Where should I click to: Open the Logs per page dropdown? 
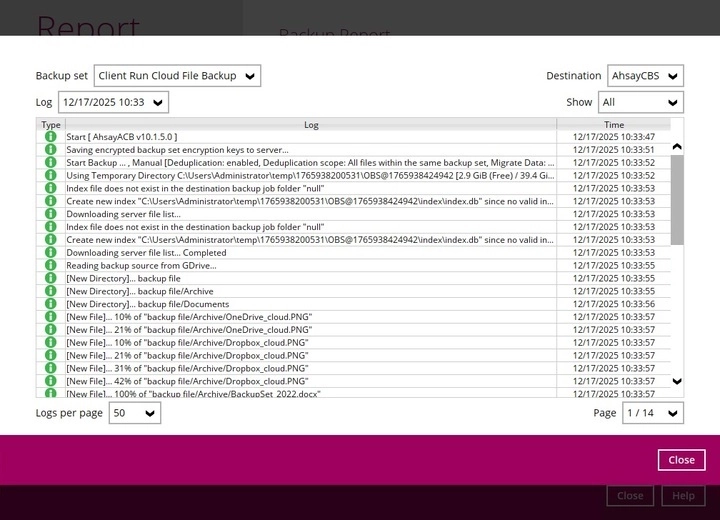(x=135, y=413)
